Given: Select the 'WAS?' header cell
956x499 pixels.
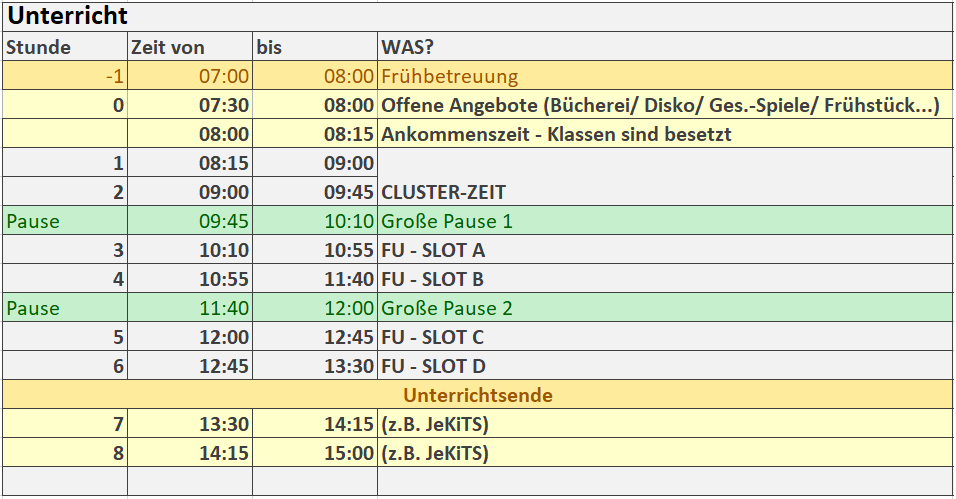Looking at the screenshot, I should 664,47.
